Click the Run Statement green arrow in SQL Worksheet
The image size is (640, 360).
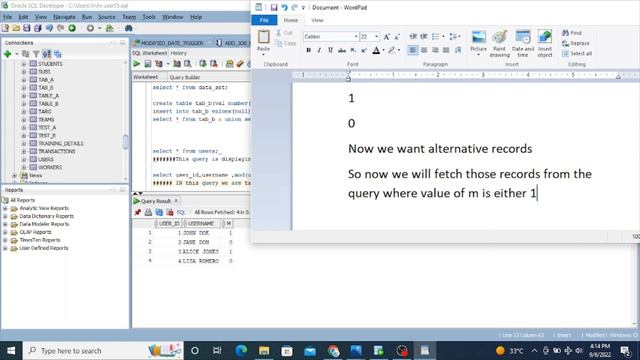pyautogui.click(x=136, y=64)
